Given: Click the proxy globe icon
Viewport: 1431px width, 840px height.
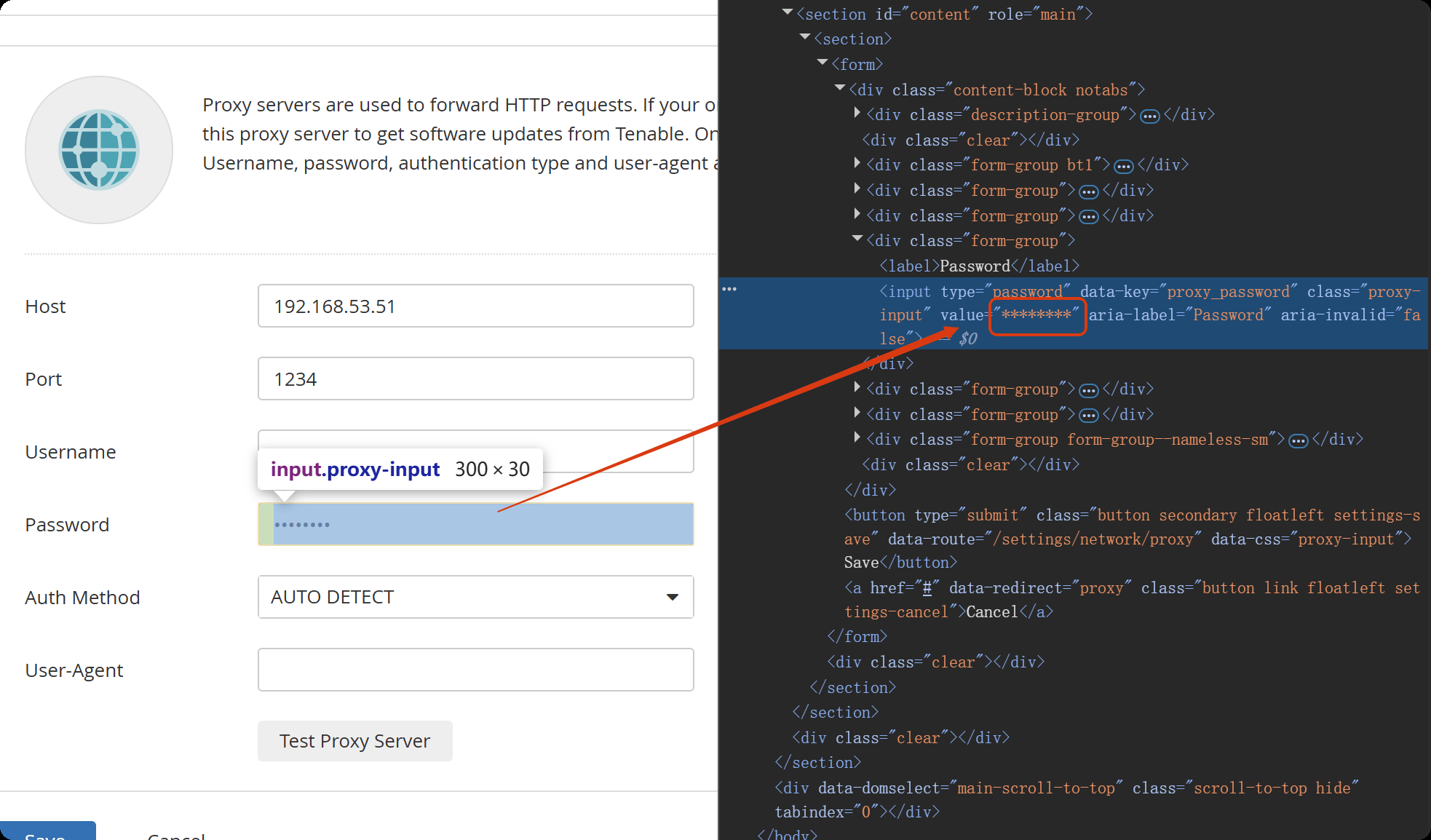Looking at the screenshot, I should [x=99, y=150].
